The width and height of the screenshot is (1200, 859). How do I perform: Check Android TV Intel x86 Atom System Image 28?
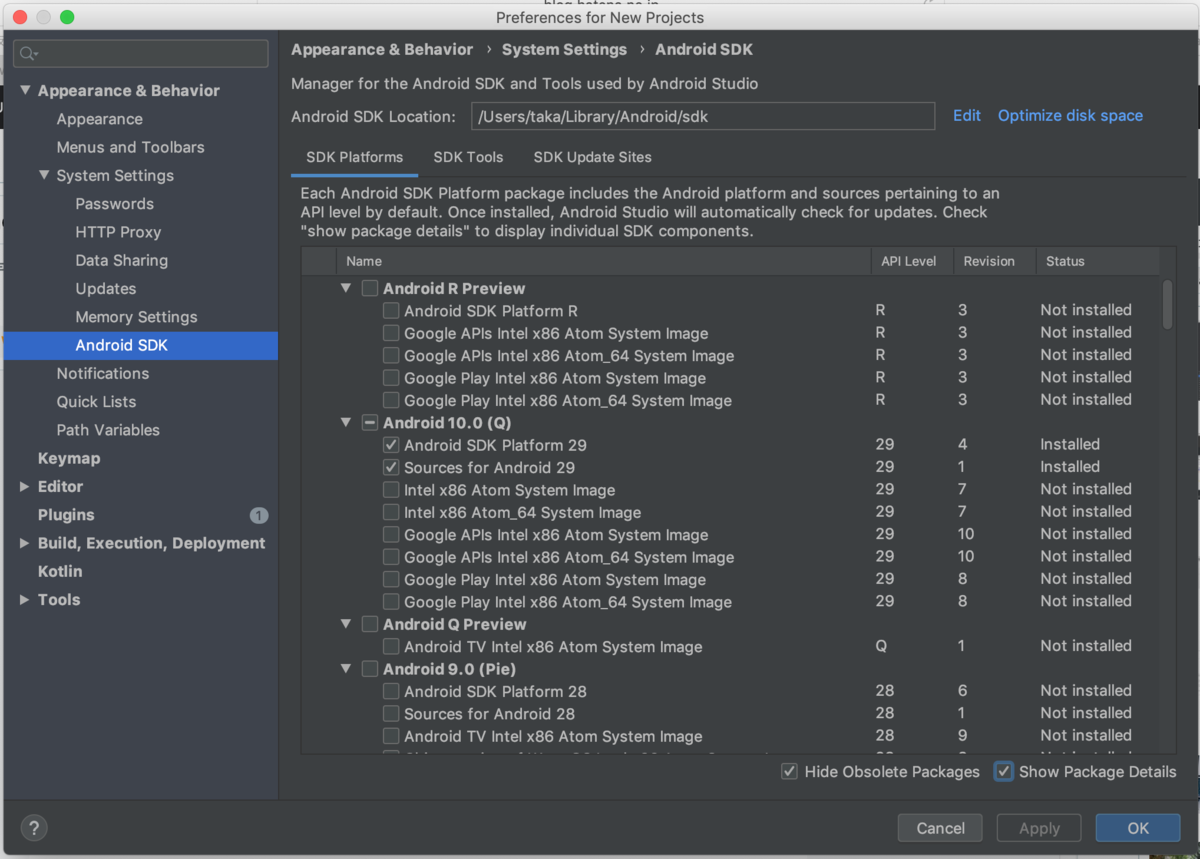[x=391, y=736]
